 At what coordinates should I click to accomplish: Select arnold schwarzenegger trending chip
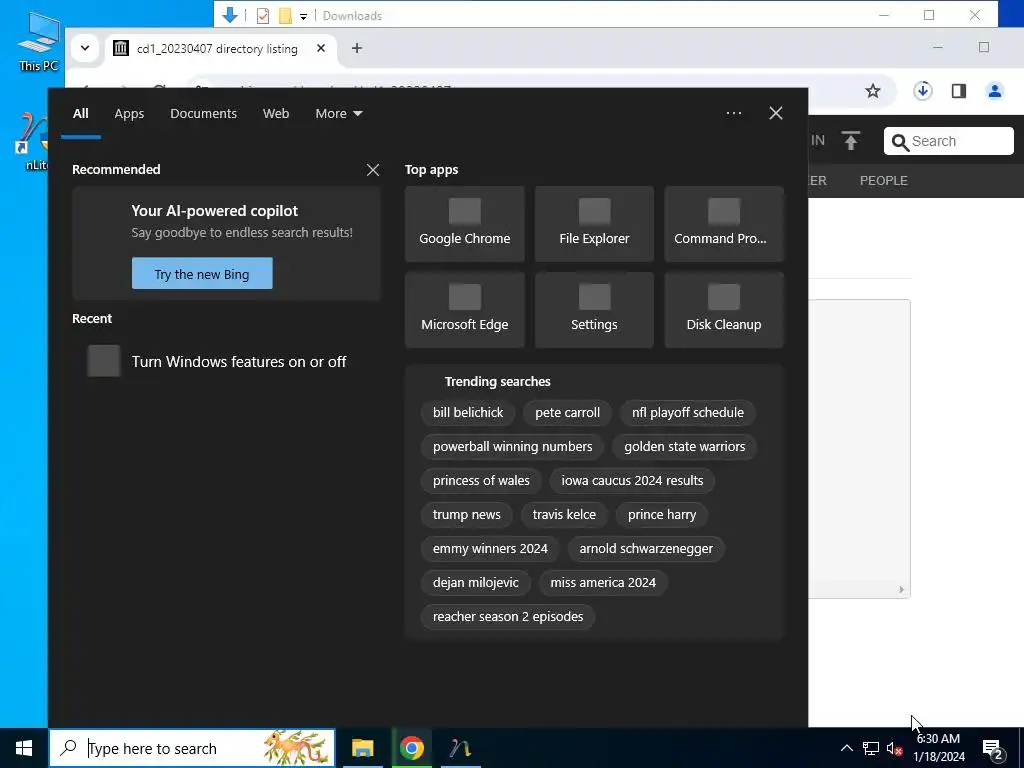coord(646,549)
